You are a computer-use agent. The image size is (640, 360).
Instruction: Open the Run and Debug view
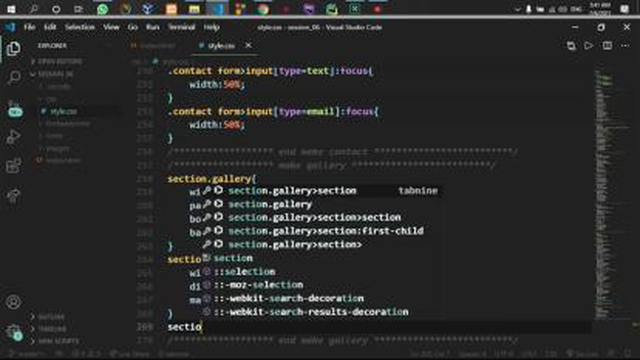13,137
